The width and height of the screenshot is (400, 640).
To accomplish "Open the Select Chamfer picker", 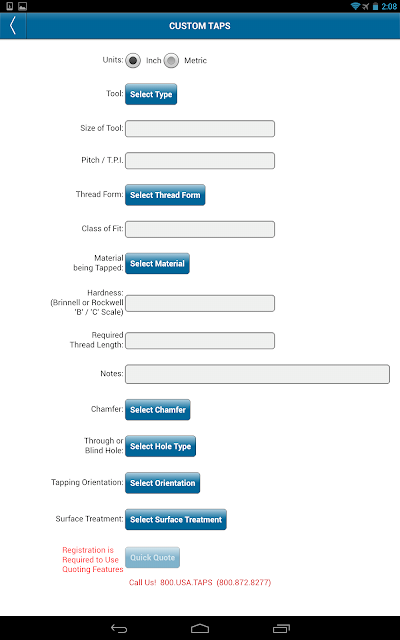I will (158, 410).
